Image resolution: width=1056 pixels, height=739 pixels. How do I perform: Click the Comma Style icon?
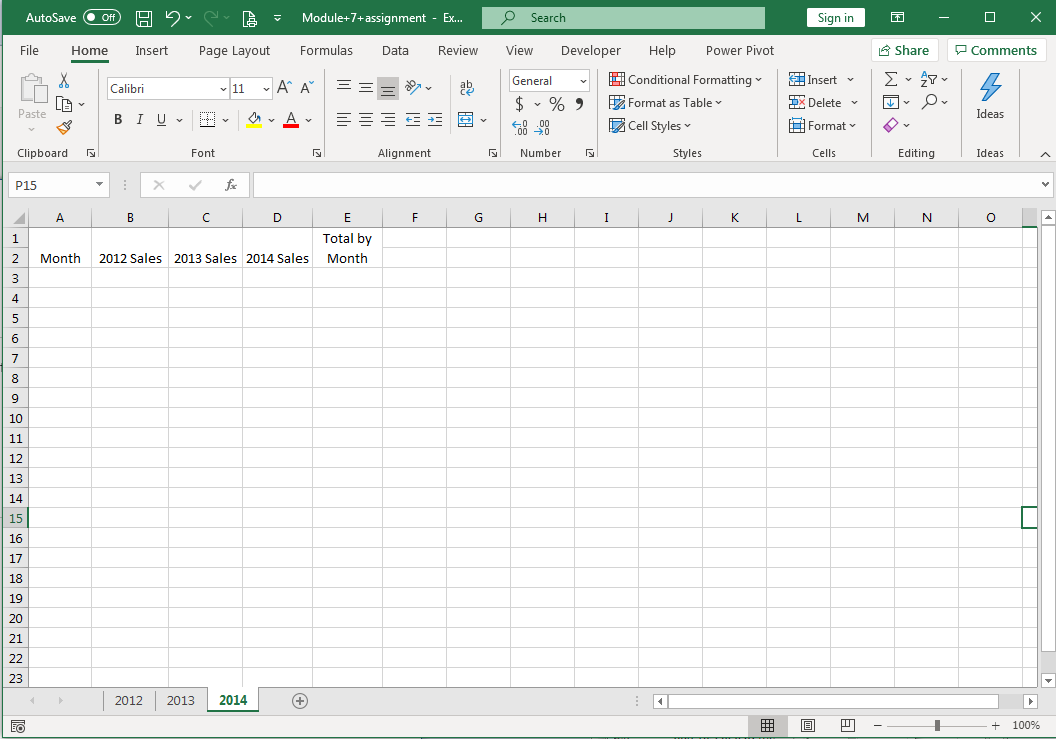[581, 103]
